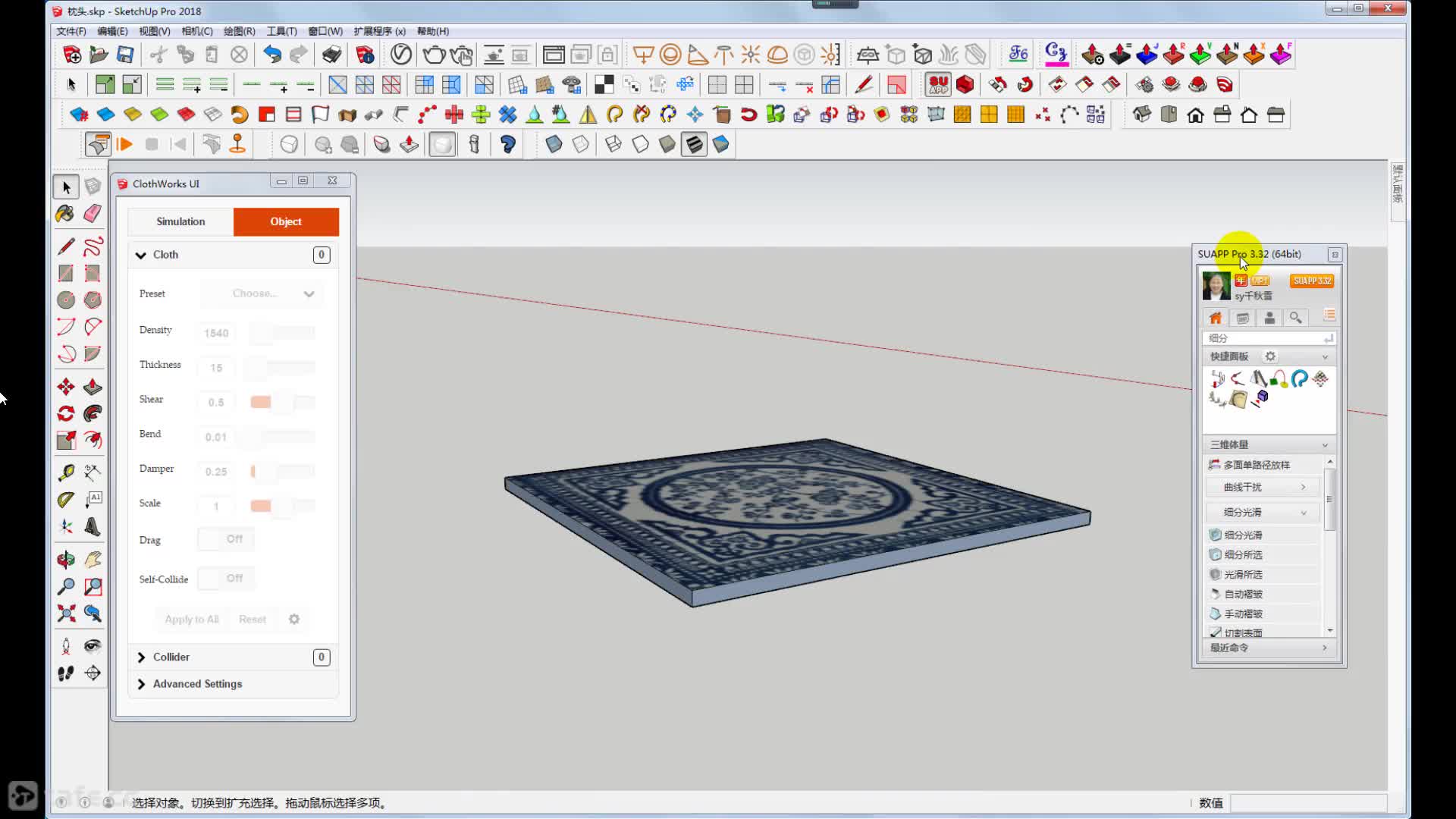Click Density input field to edit
Image resolution: width=1456 pixels, height=819 pixels.
[x=218, y=332]
